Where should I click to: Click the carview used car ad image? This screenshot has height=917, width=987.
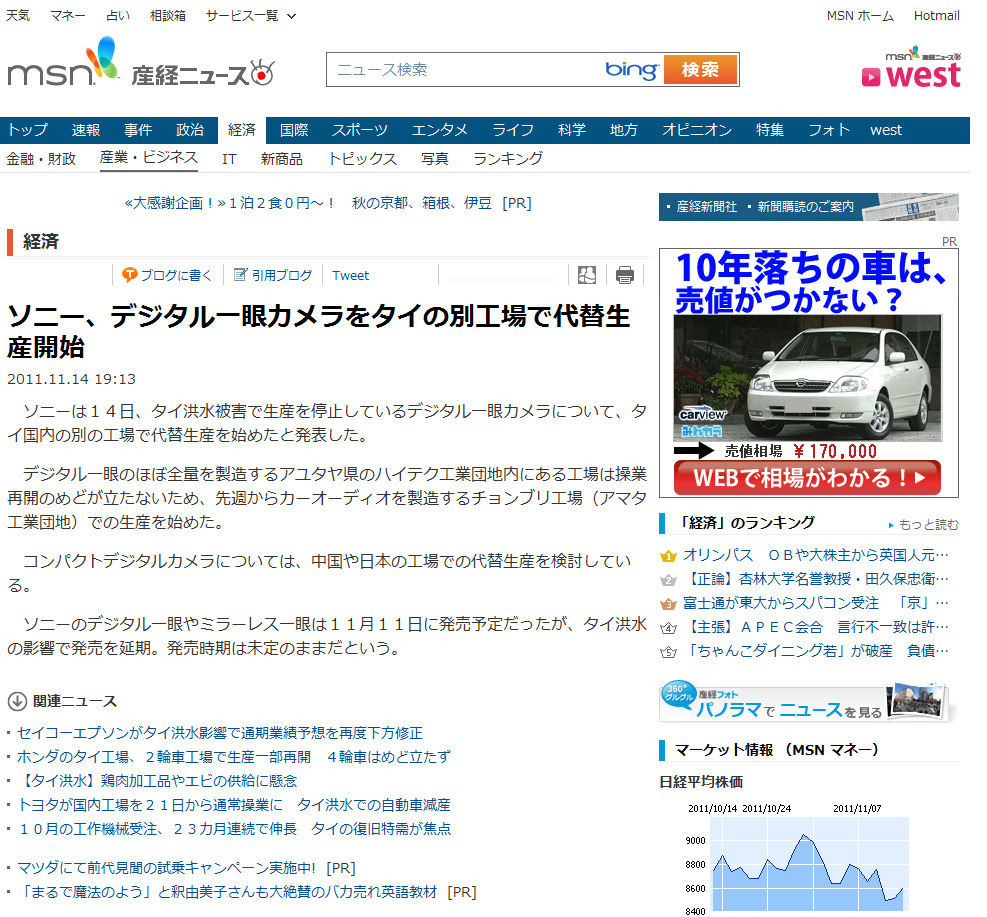point(808,378)
